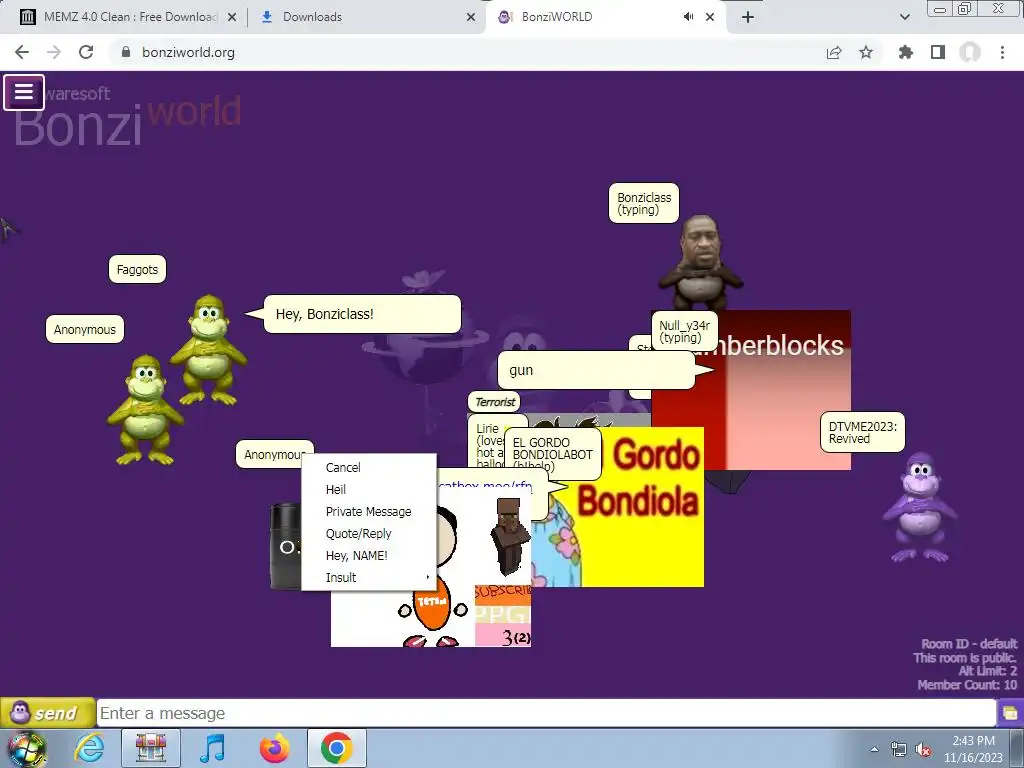Screen dimensions: 1024x768
Task: Click the 'EL GORDO BONDIOLABOT' name tag
Action: (x=552, y=455)
